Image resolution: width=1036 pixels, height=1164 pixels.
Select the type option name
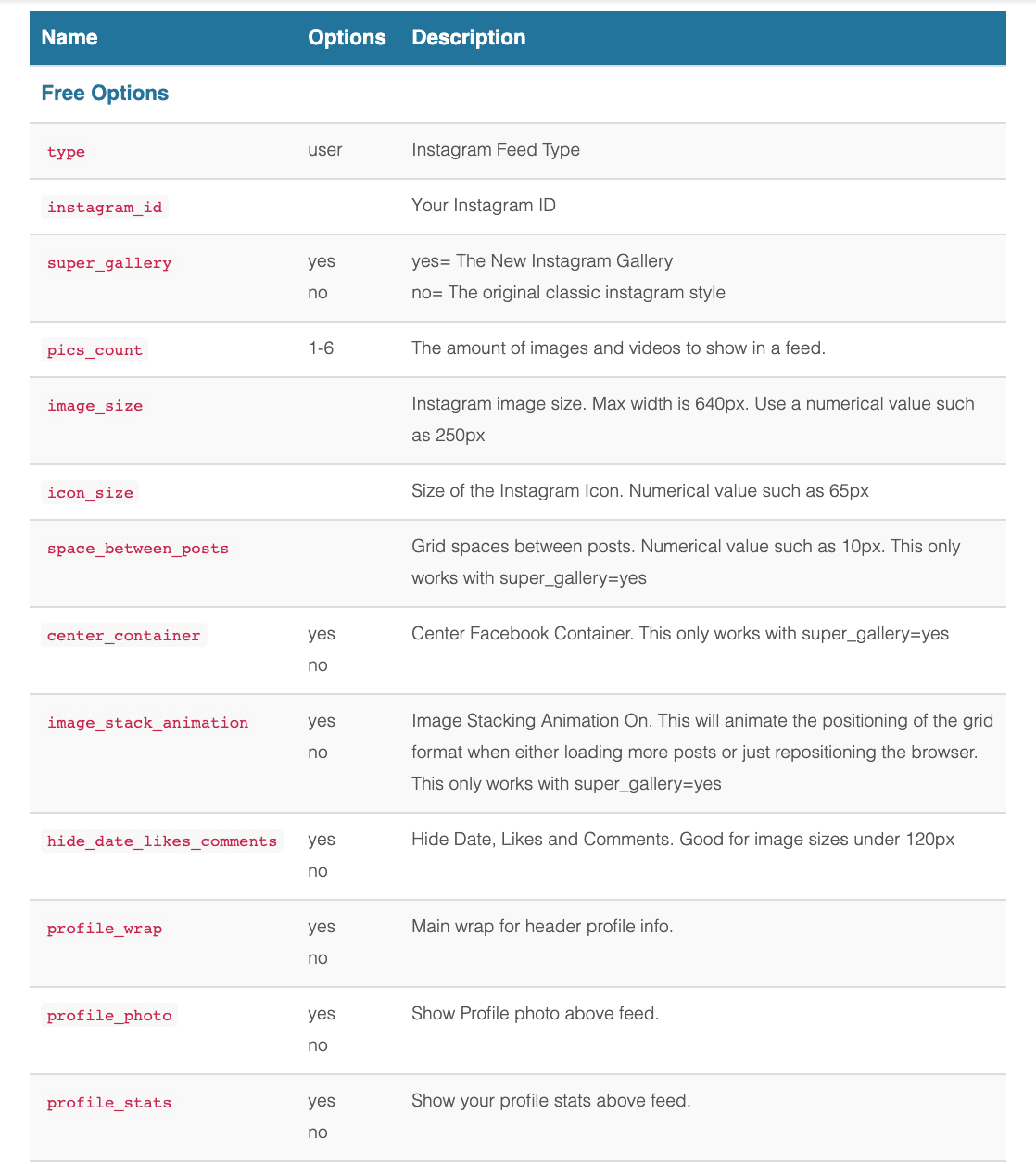tap(66, 152)
